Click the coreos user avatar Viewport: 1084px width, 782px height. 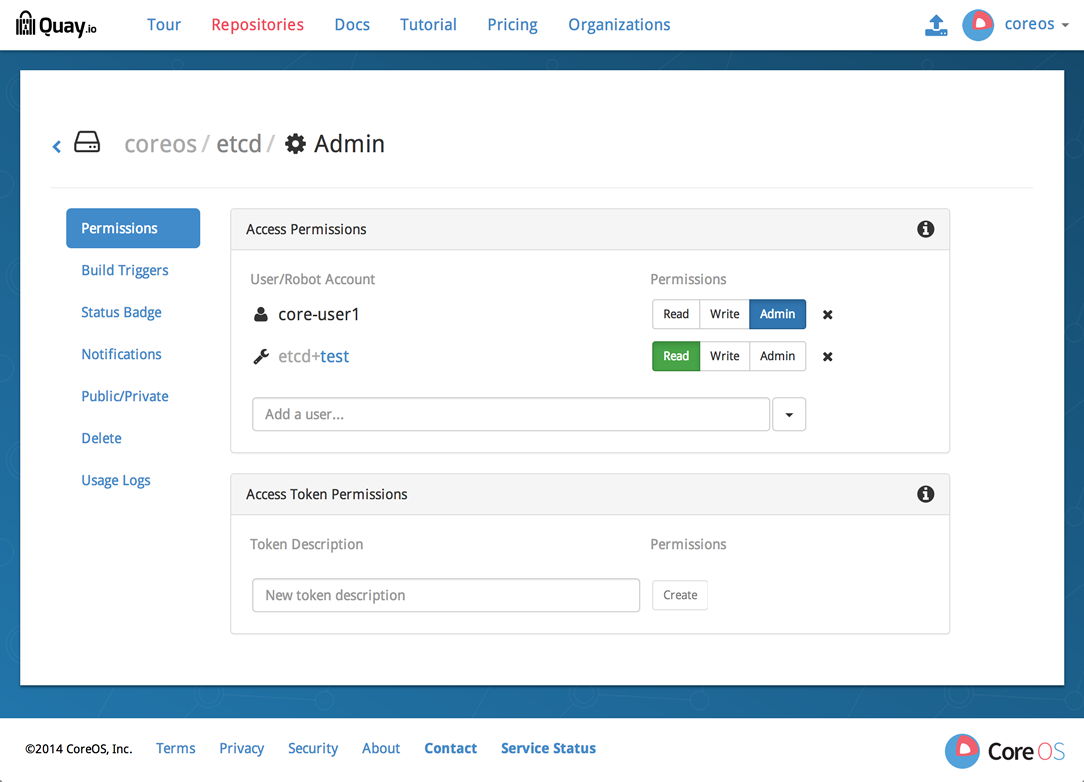978,25
